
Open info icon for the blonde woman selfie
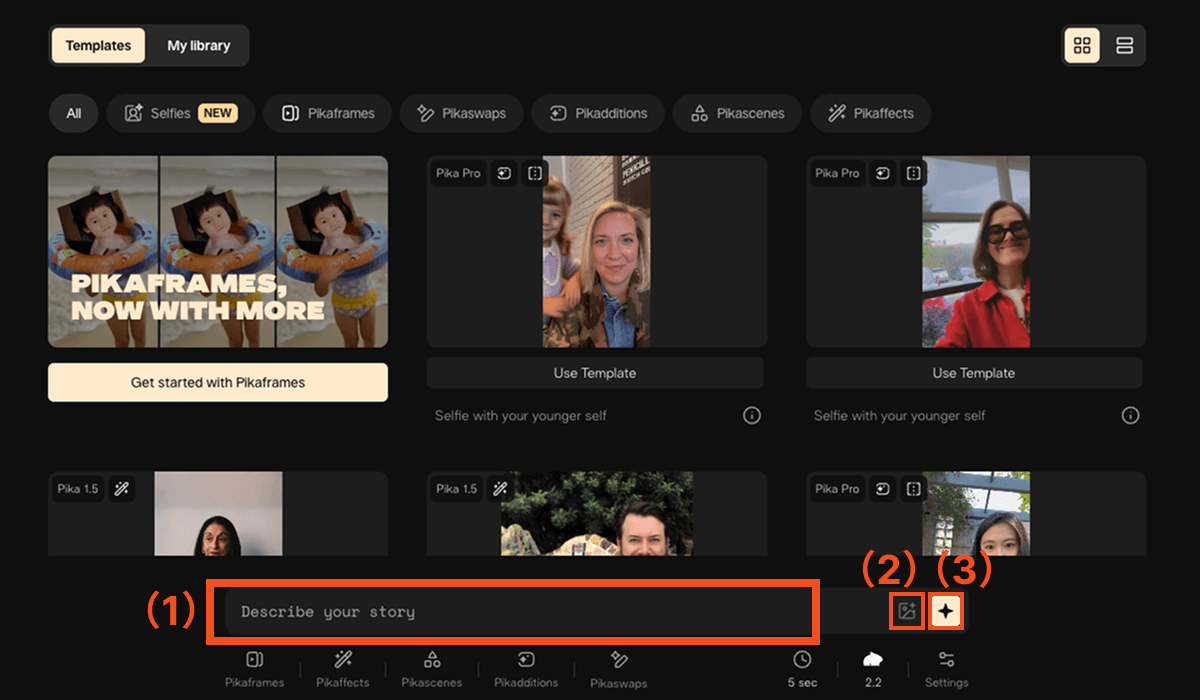click(752, 415)
